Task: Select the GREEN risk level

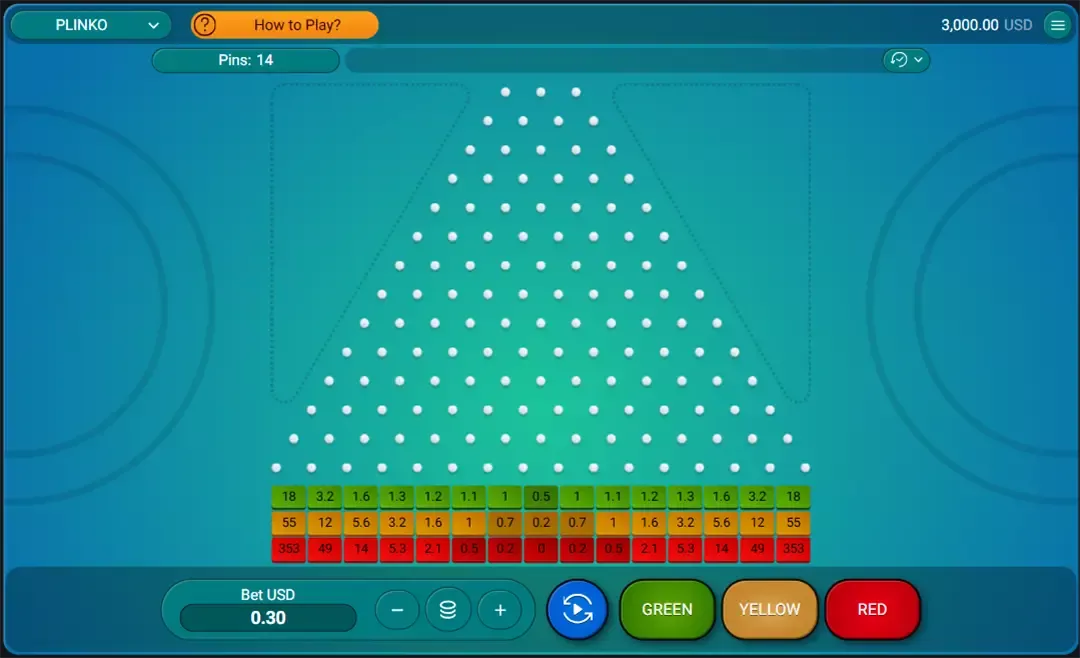Action: tap(667, 609)
